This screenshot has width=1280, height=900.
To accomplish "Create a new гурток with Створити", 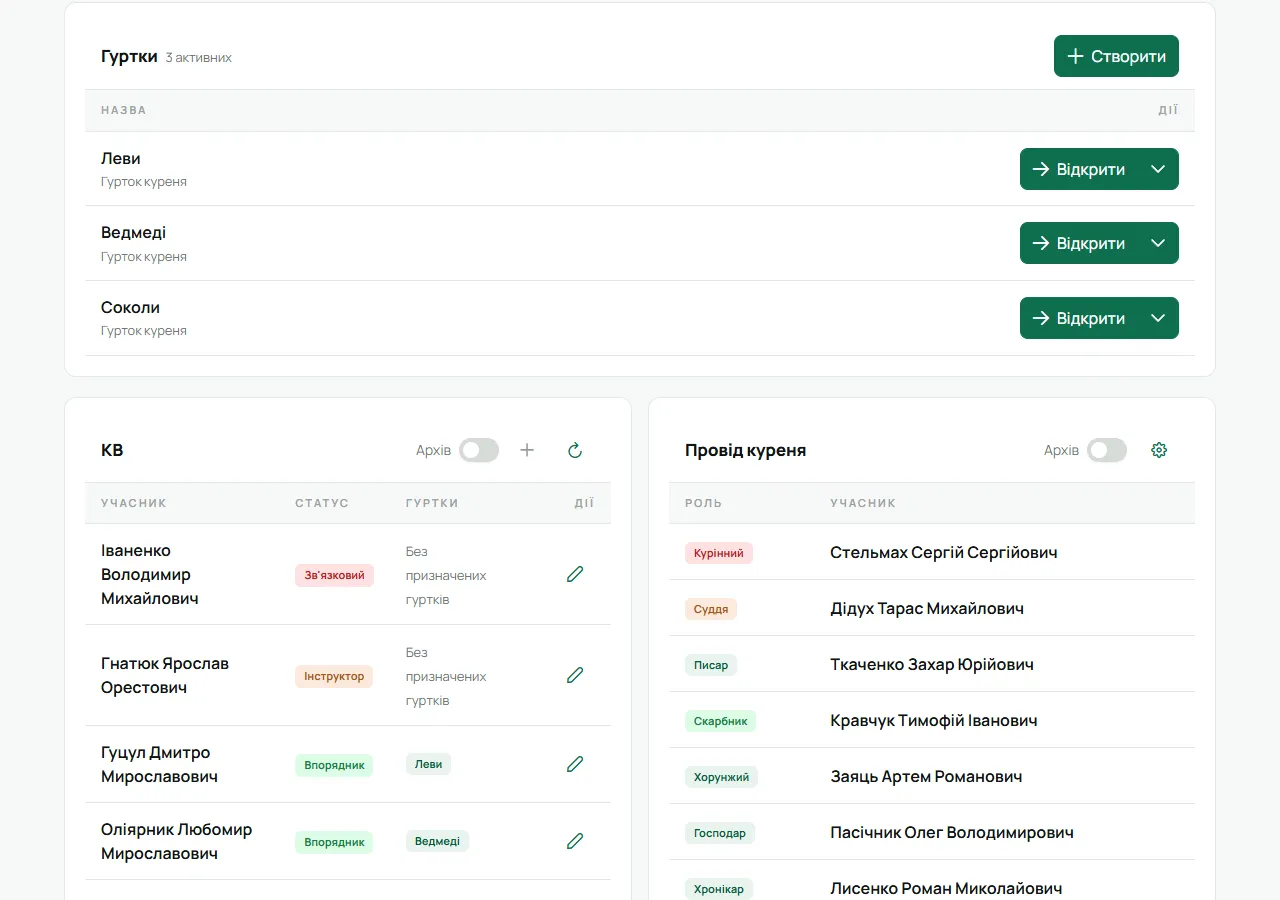I will (1116, 56).
